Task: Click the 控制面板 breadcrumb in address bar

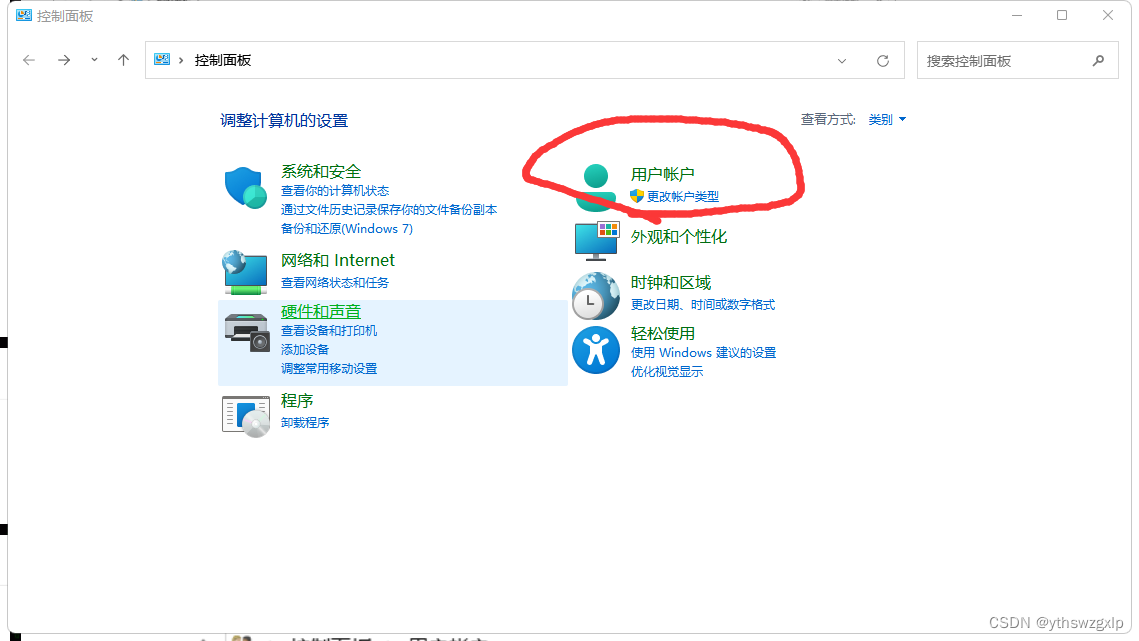Action: (223, 60)
